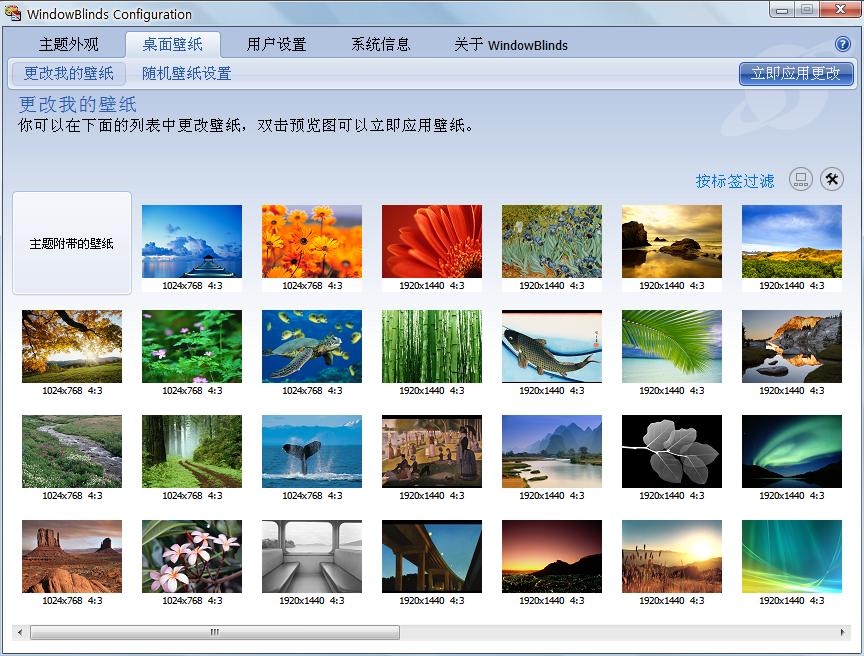Select the 主题附带的壁纸 category tile
This screenshot has width=864, height=656.
click(x=72, y=243)
